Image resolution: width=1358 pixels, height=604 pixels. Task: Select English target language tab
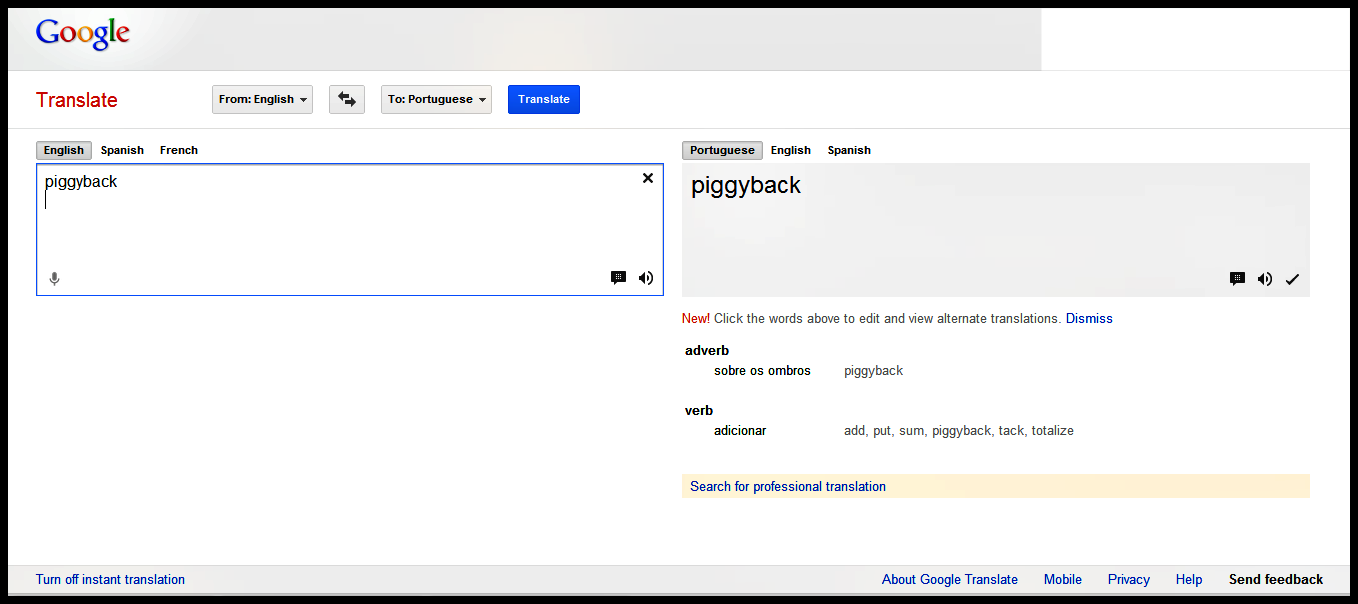(791, 150)
